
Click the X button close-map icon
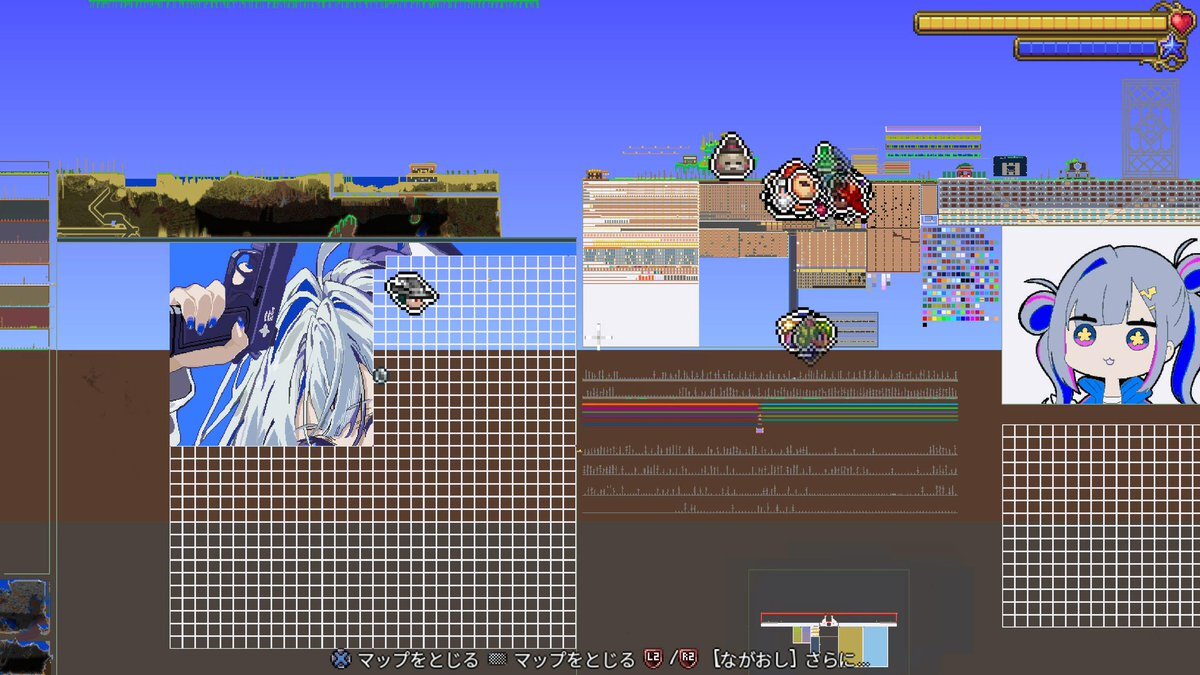342,659
